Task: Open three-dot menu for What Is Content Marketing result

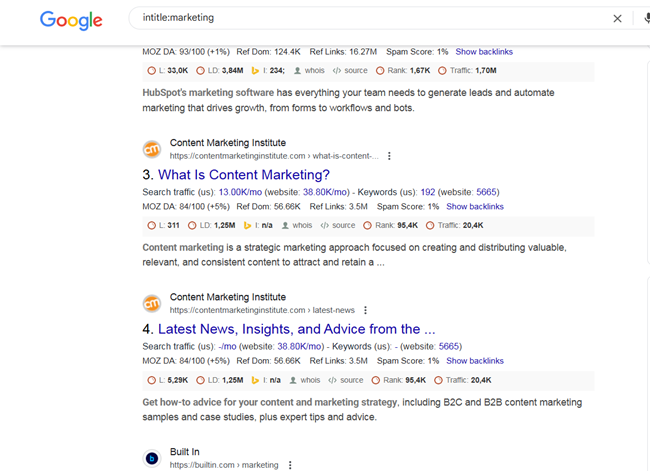Action: point(389,156)
